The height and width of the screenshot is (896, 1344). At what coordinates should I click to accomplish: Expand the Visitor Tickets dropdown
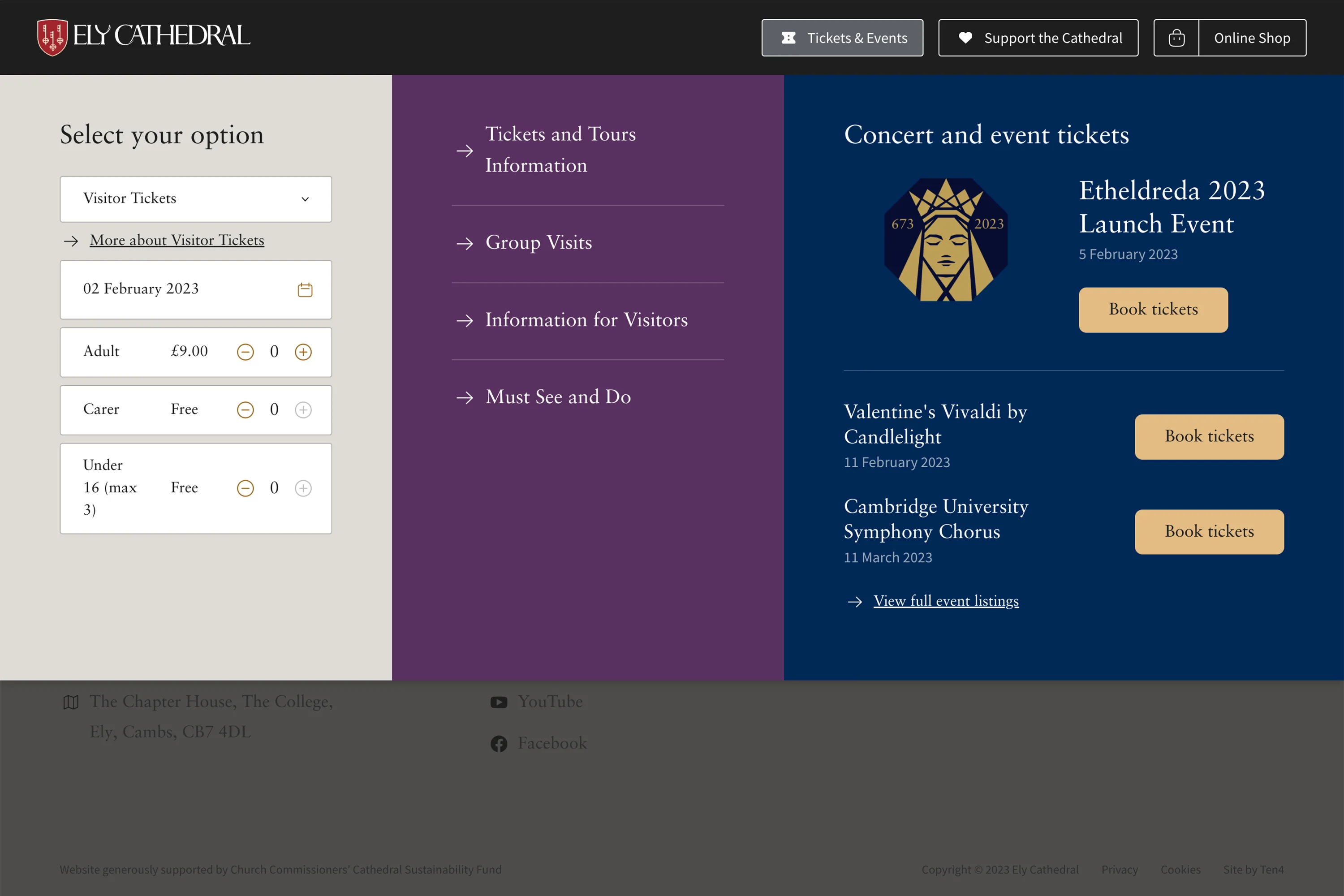click(195, 199)
